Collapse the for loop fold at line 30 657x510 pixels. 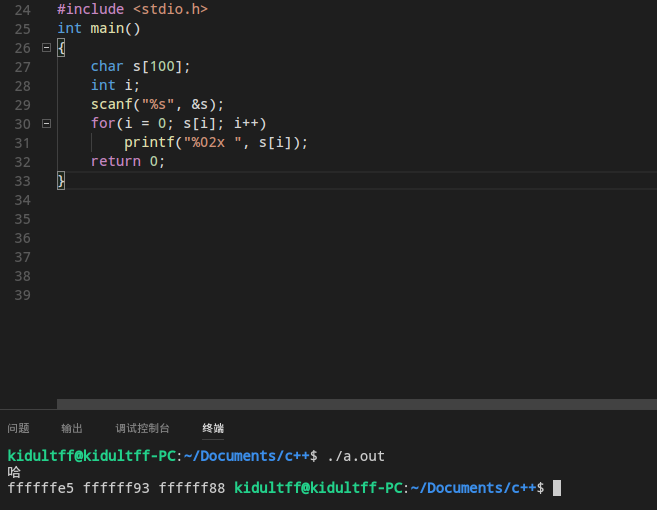(47, 124)
